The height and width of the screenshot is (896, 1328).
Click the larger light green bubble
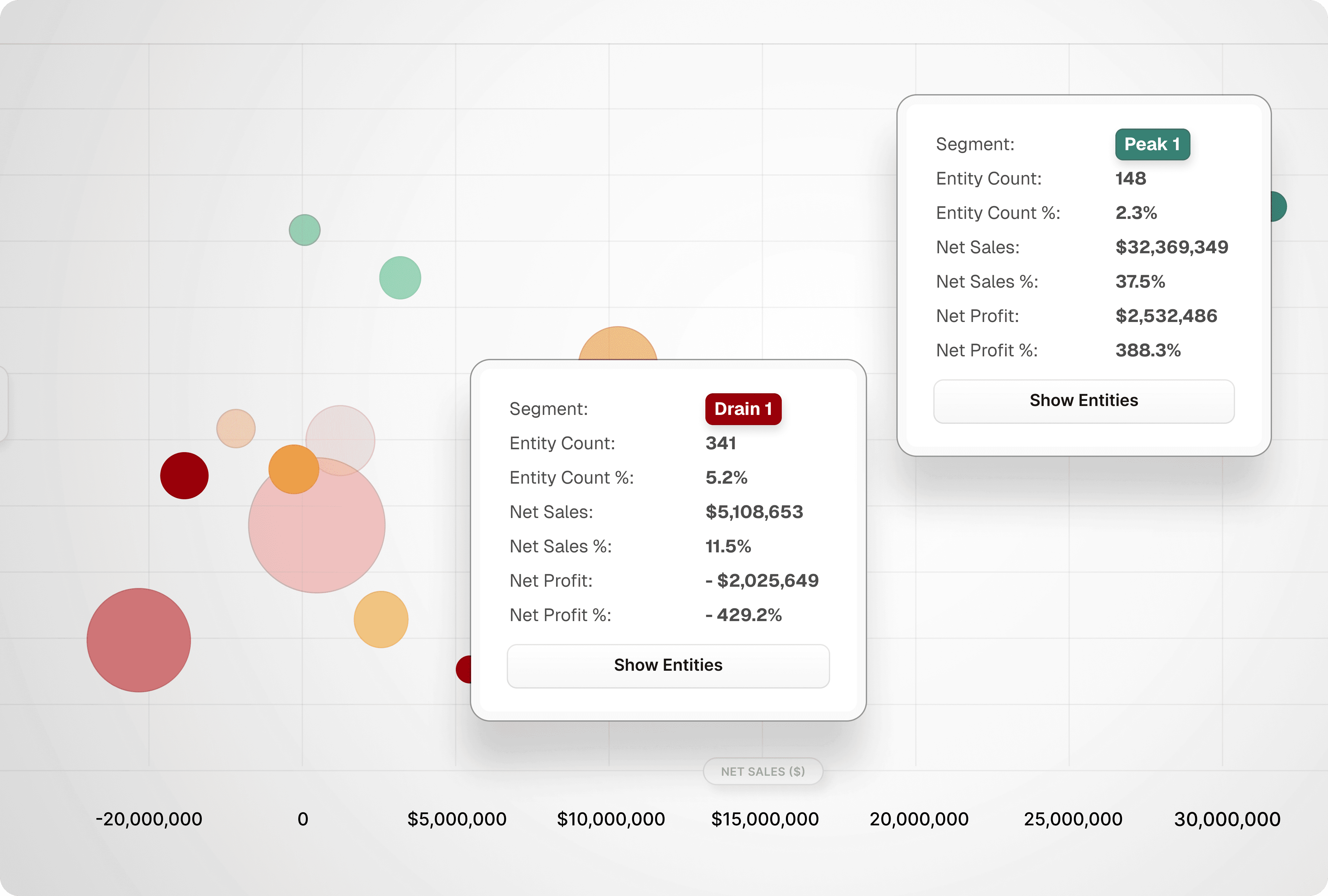tap(400, 277)
